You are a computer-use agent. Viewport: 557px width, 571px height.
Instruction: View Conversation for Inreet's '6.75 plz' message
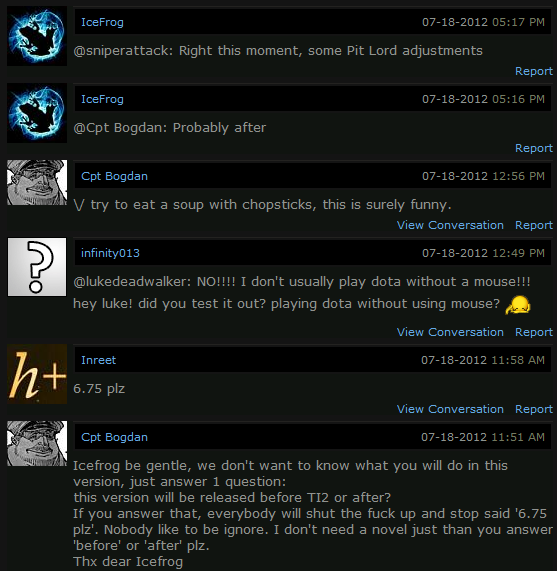point(450,409)
